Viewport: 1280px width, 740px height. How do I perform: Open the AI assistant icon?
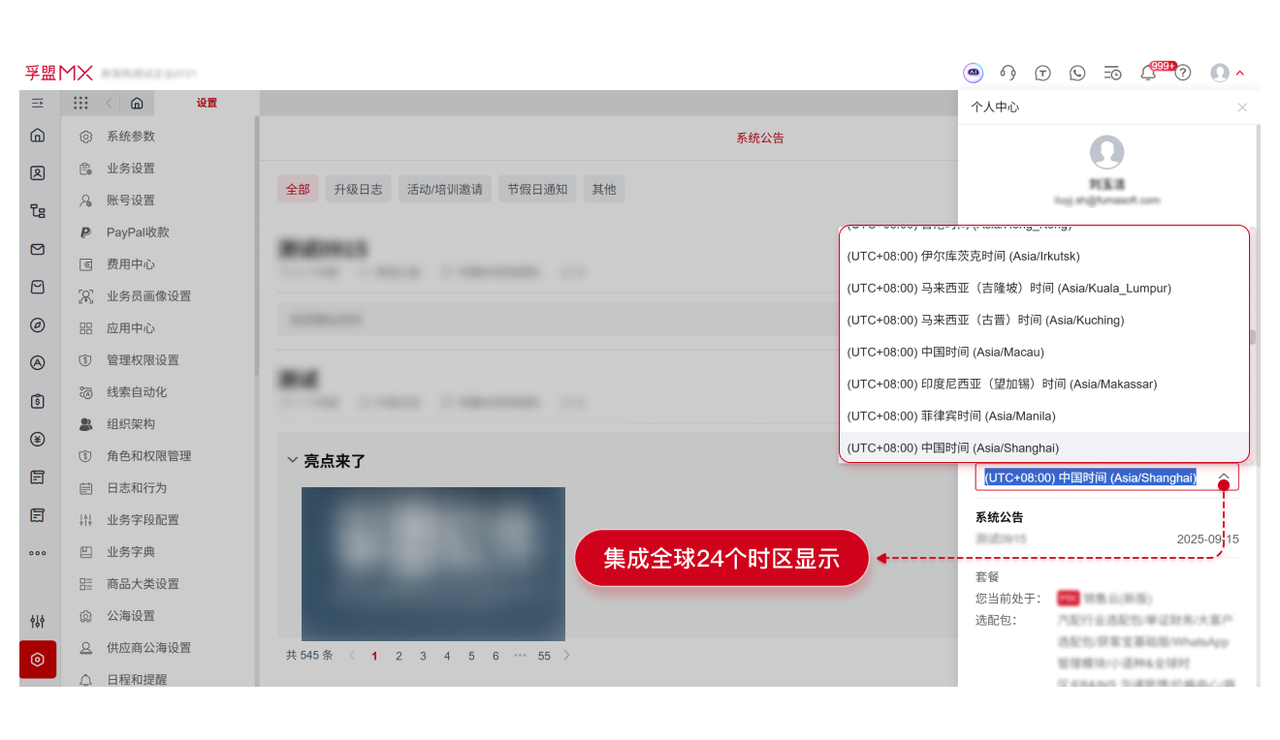pyautogui.click(x=973, y=72)
